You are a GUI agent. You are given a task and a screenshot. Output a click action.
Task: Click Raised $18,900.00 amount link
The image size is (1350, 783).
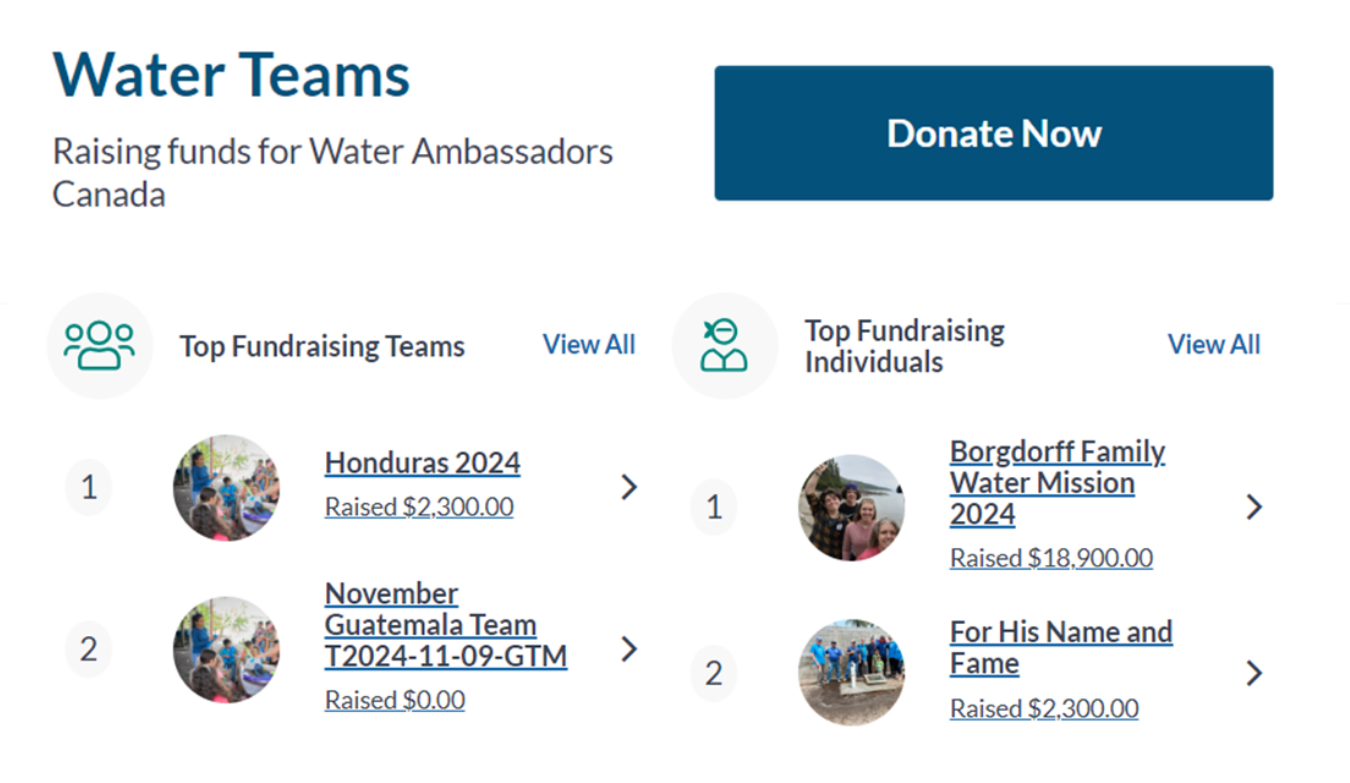click(1051, 558)
